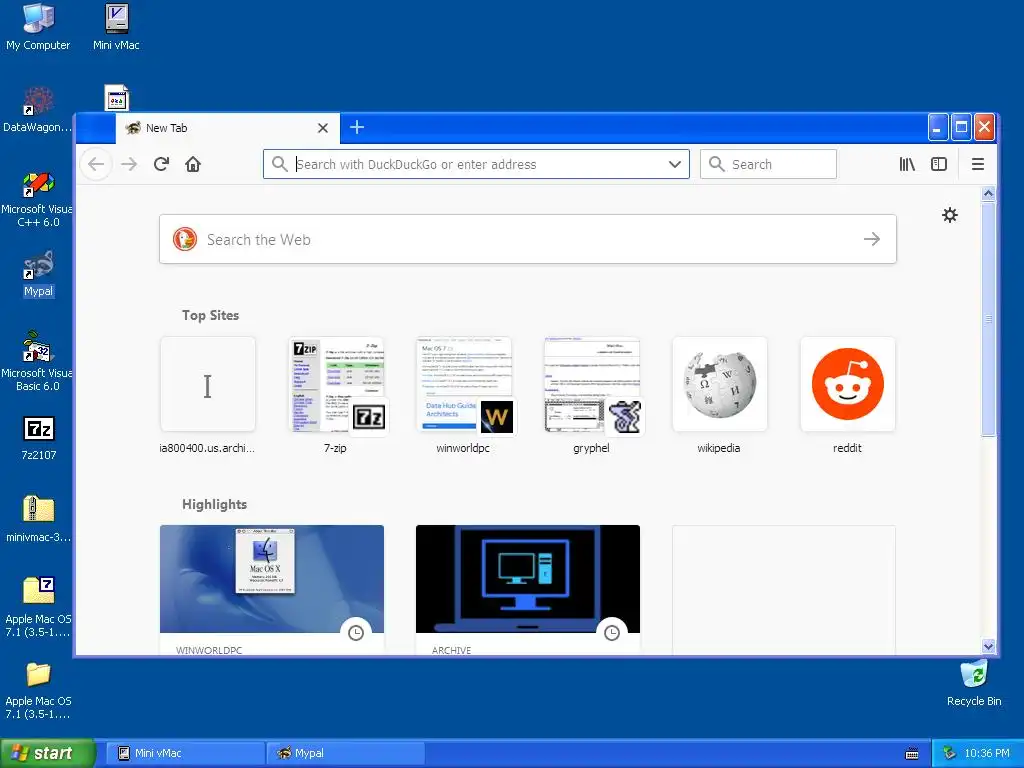Click the Top Sites section heading

[x=210, y=315]
